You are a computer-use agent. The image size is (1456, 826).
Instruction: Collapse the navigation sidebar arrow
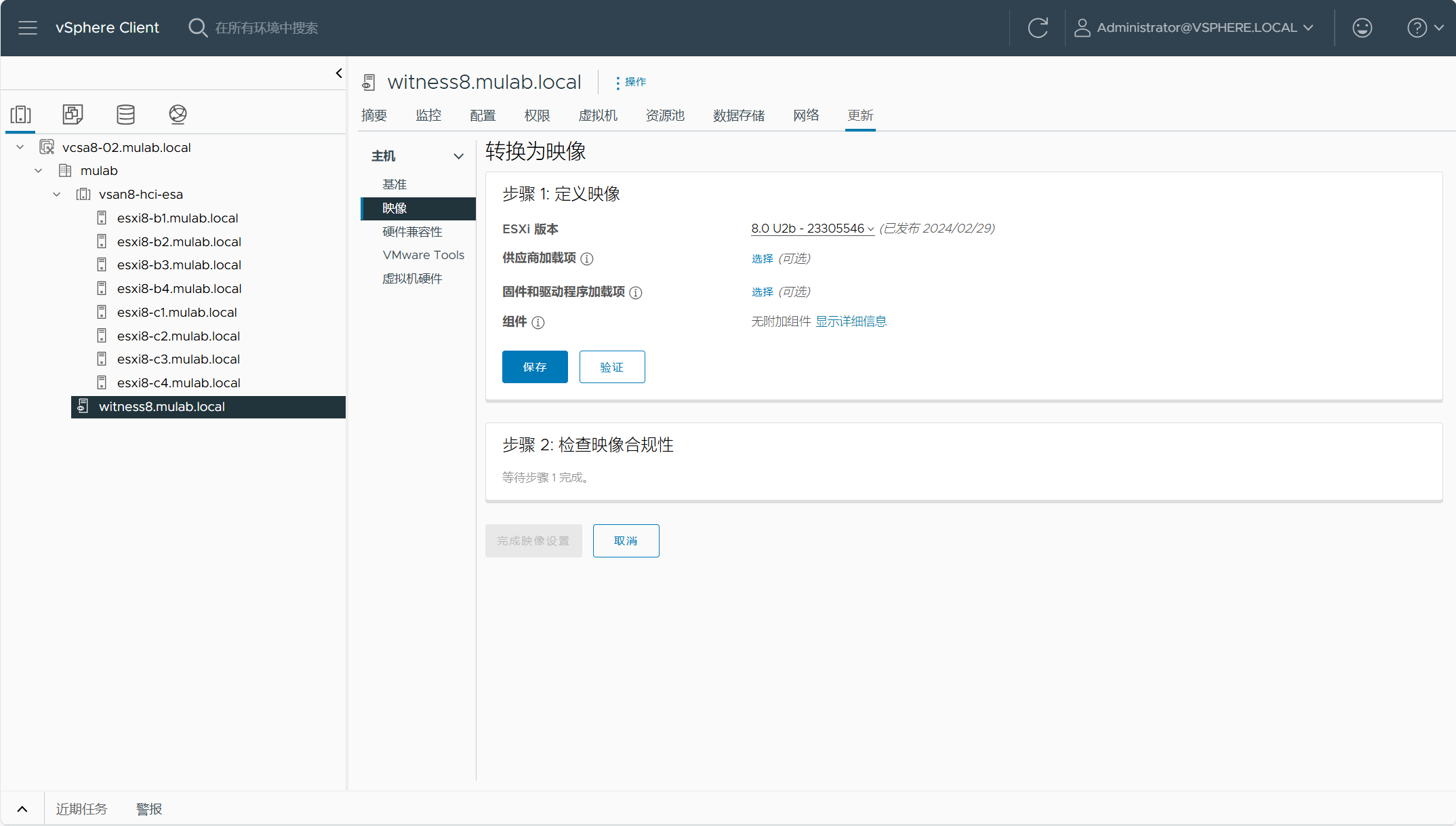pos(339,73)
